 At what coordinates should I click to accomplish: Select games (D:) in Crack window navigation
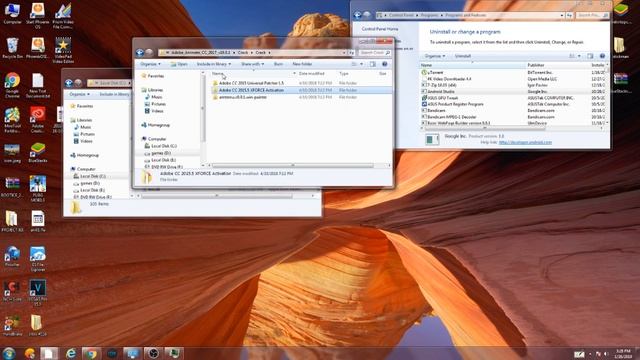161,153
